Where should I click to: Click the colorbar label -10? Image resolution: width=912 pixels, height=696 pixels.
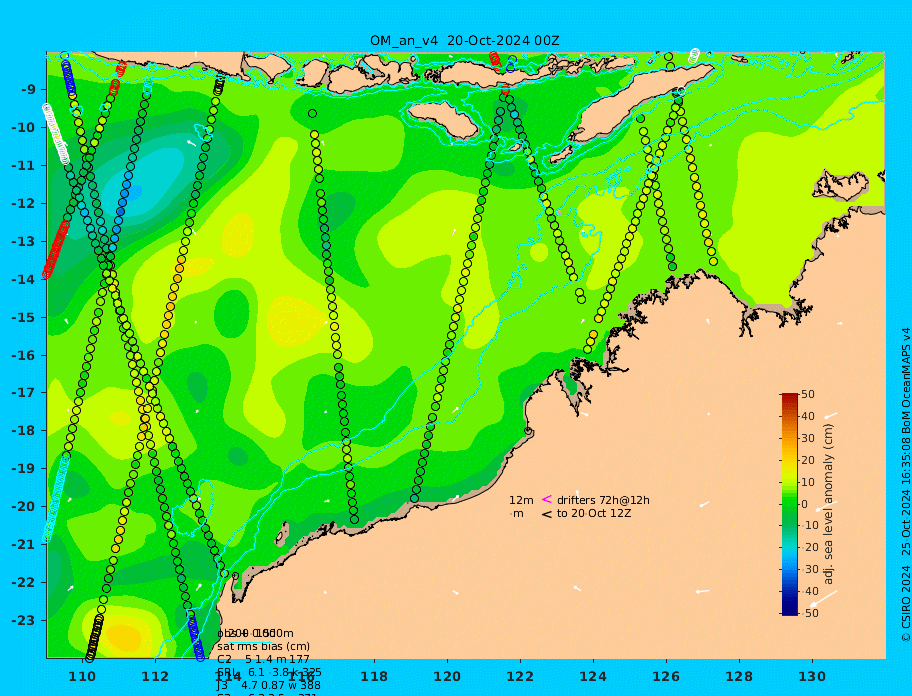tap(809, 526)
